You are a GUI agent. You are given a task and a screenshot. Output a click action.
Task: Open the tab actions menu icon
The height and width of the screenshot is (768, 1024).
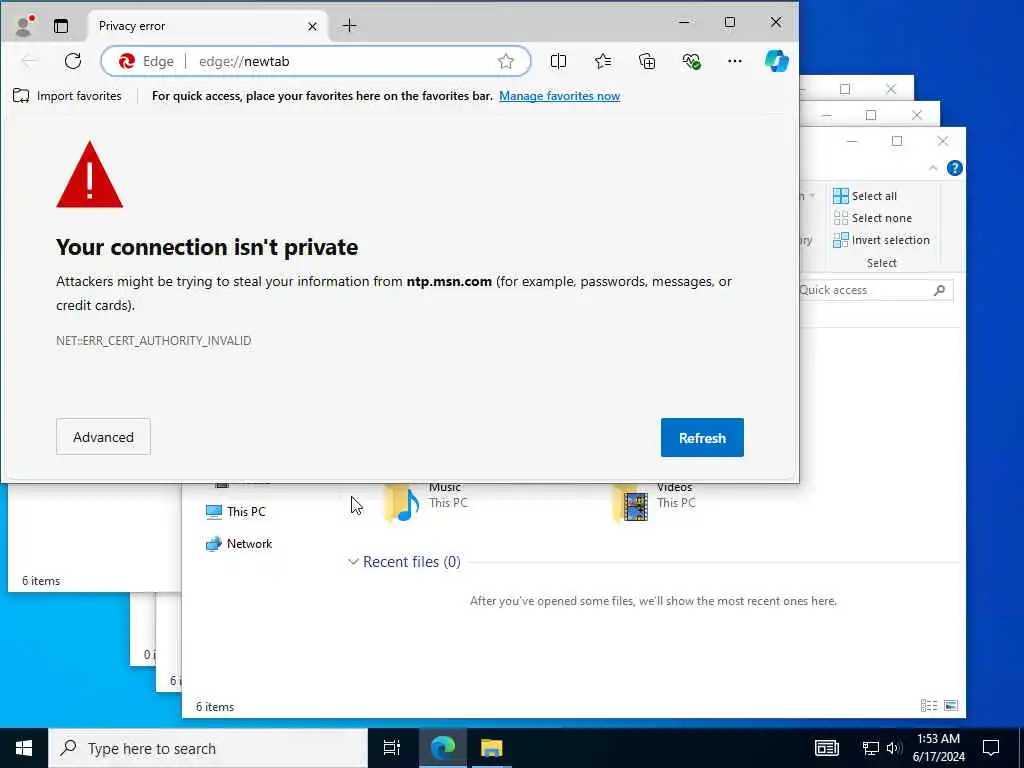click(61, 26)
